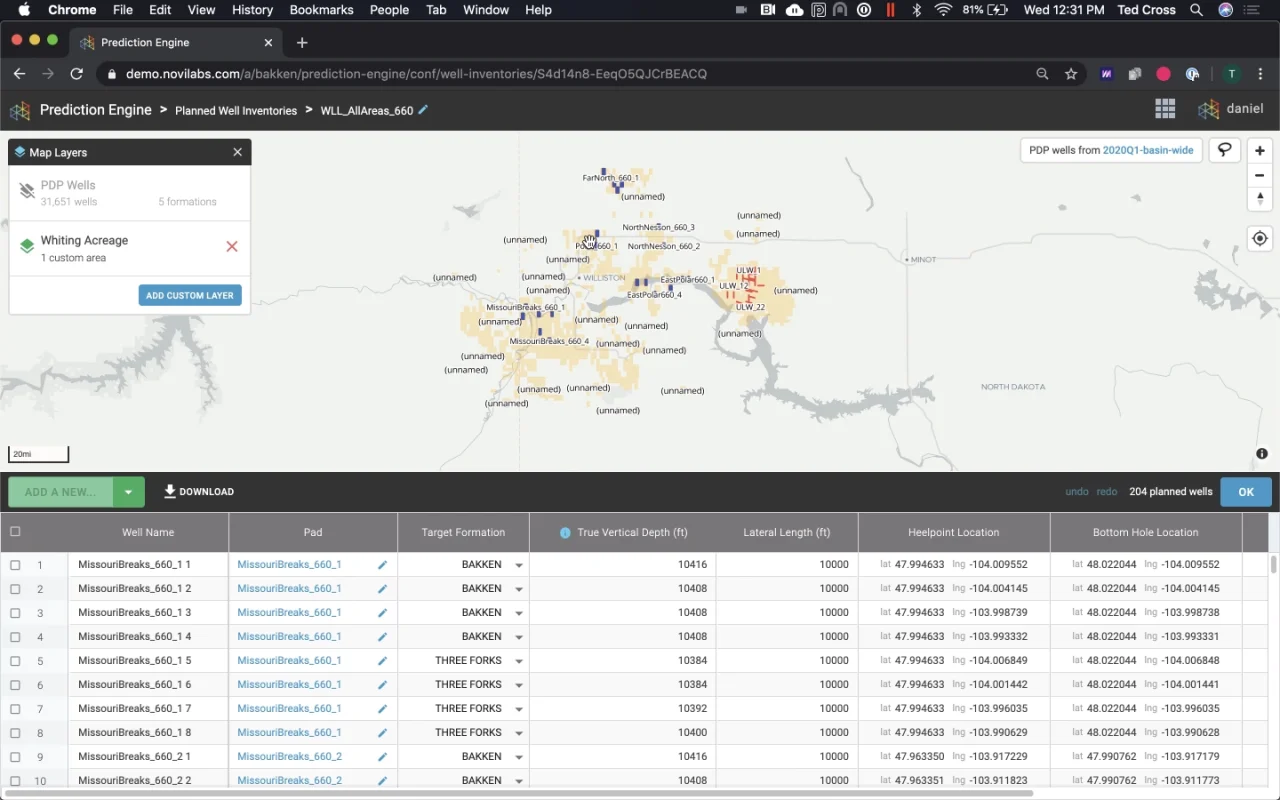Open Target Formation dropdown in row 10

point(519,781)
